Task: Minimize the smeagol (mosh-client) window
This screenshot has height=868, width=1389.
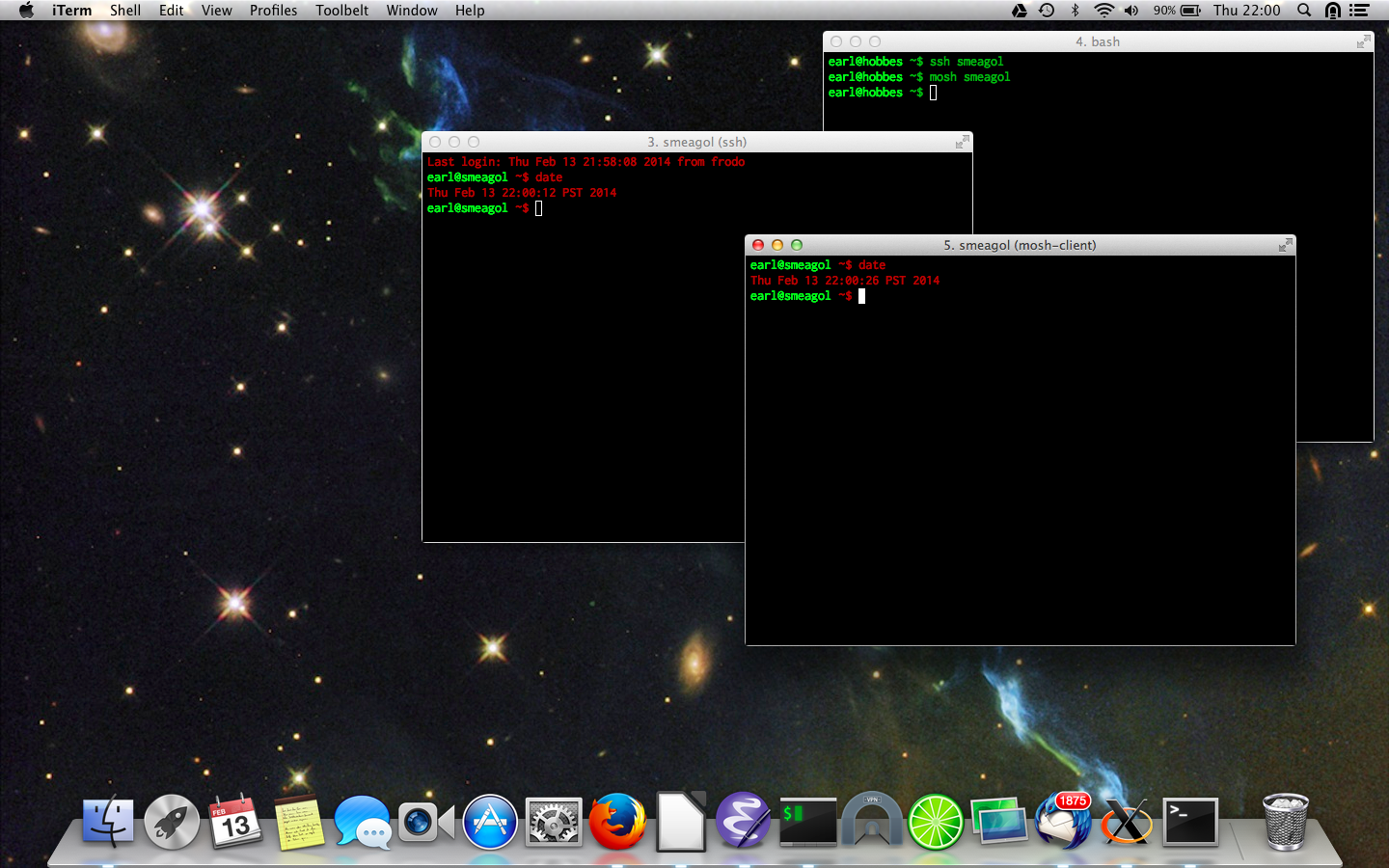Action: (777, 245)
